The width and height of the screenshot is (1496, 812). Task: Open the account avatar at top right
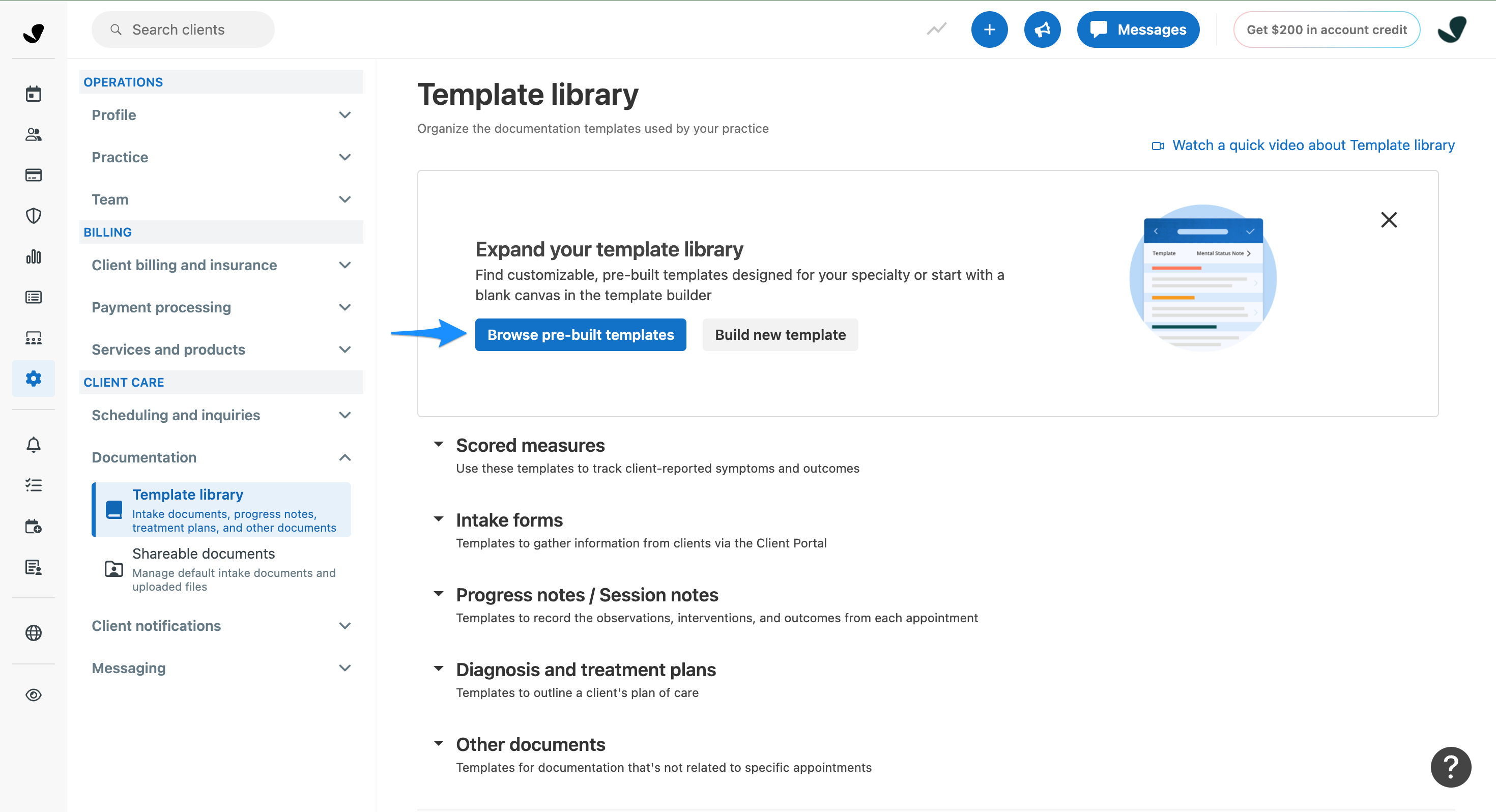tap(1452, 29)
